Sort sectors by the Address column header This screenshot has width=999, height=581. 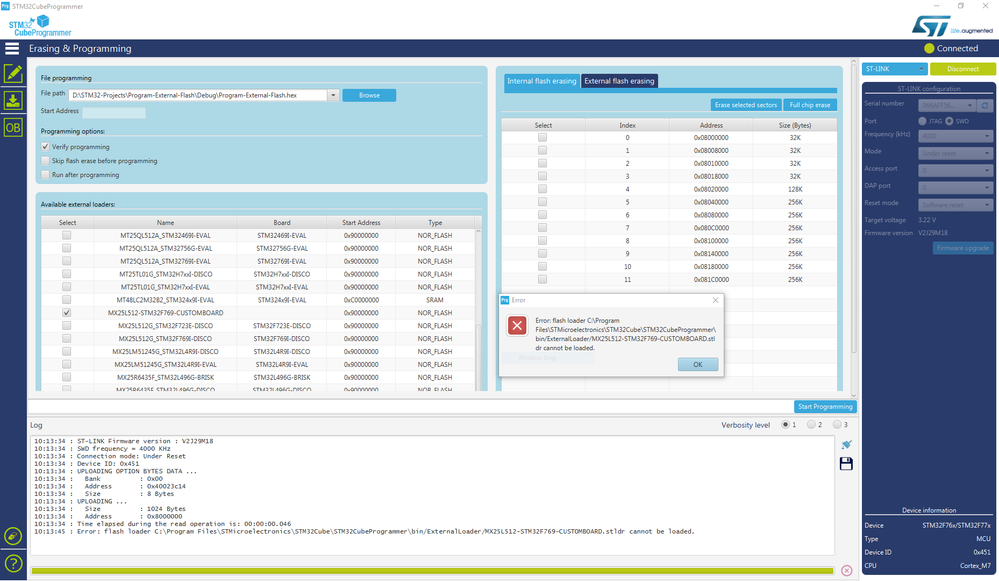tap(711, 125)
